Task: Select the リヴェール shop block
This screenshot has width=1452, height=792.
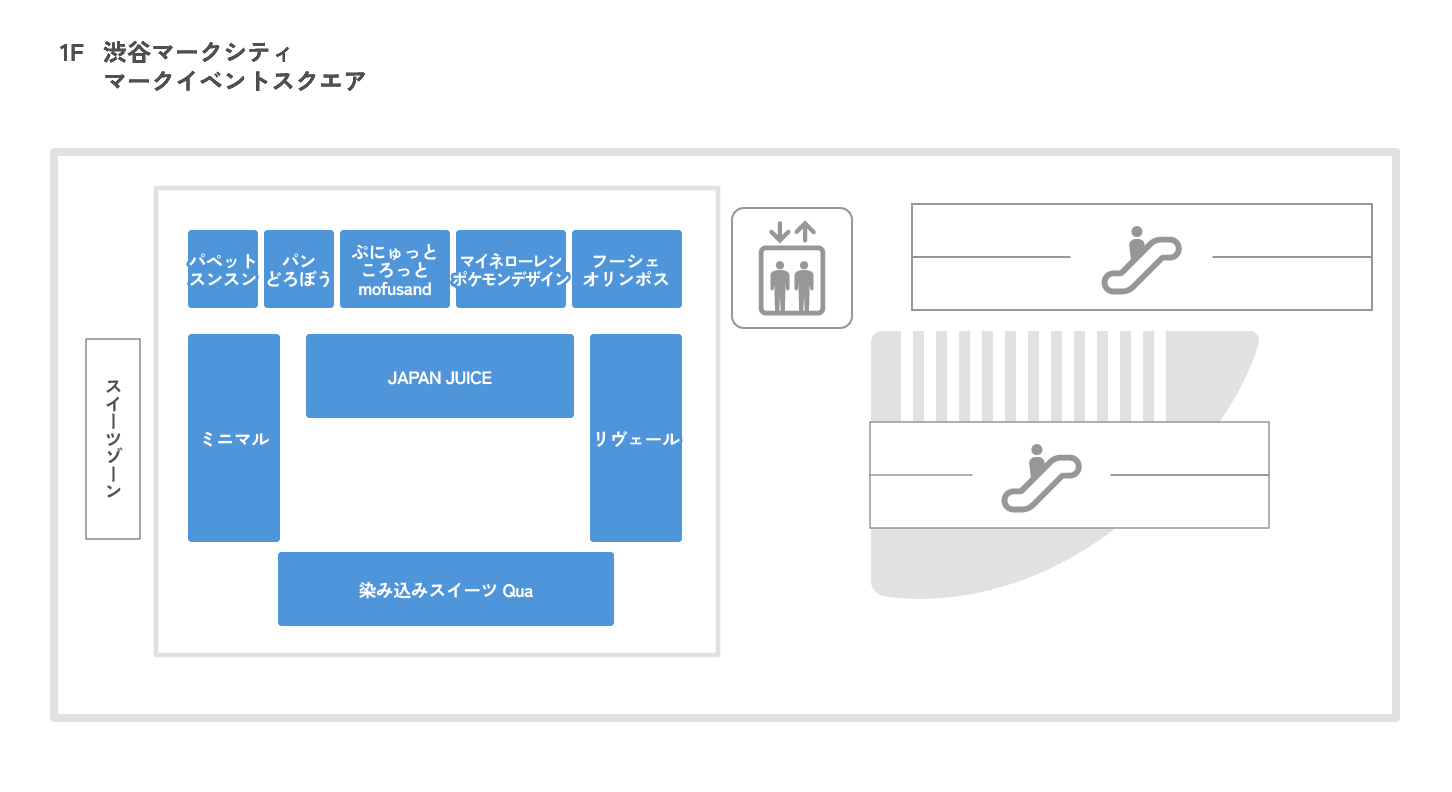Action: 636,438
